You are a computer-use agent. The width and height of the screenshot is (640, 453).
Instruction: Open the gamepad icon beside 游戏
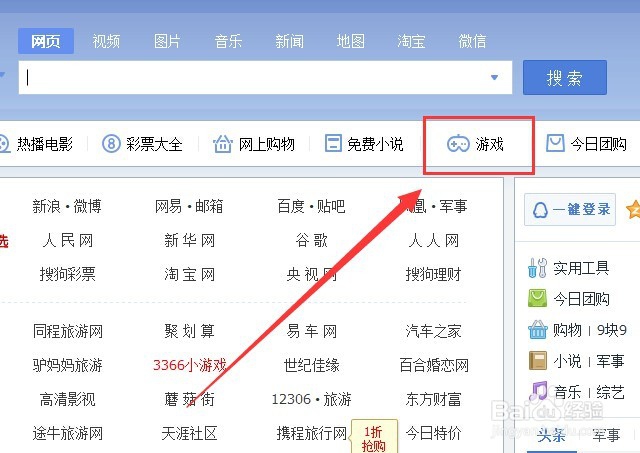(x=458, y=144)
